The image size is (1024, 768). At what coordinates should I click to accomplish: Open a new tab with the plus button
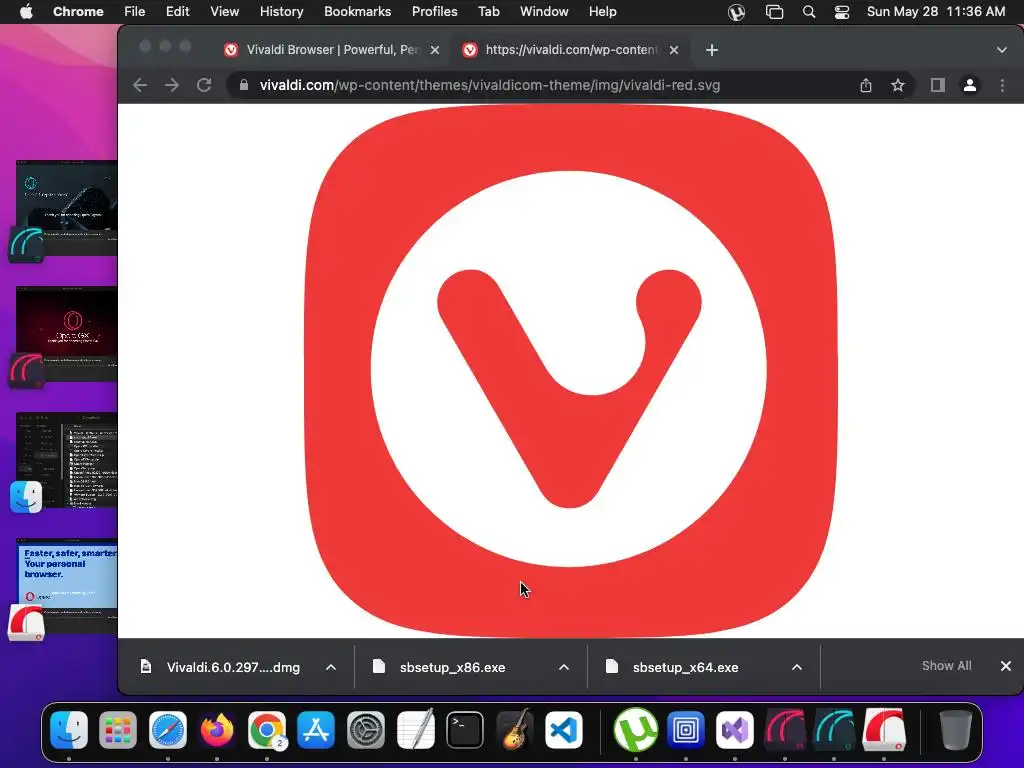[x=712, y=50]
